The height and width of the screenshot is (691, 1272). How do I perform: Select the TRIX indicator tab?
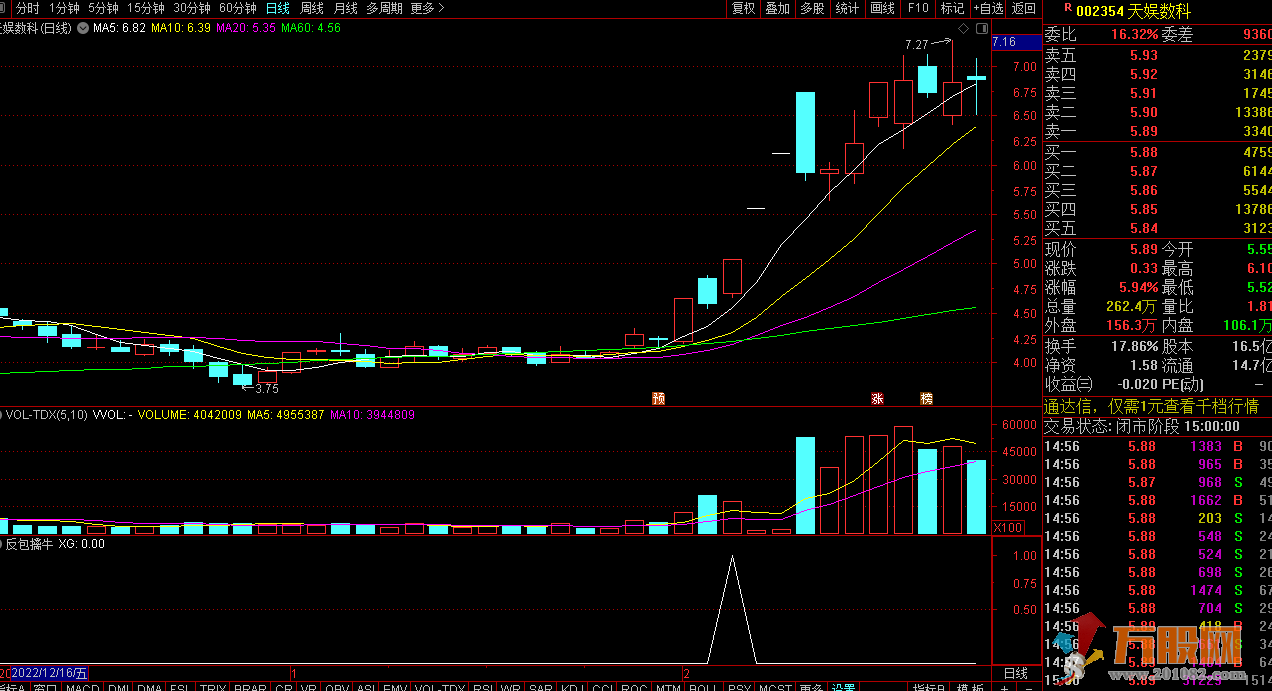point(213,689)
